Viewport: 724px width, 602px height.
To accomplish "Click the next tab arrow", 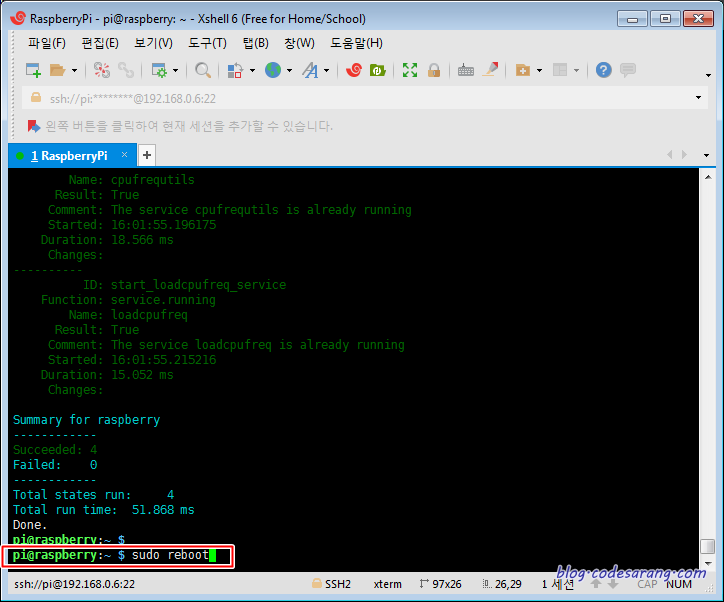I will (684, 155).
